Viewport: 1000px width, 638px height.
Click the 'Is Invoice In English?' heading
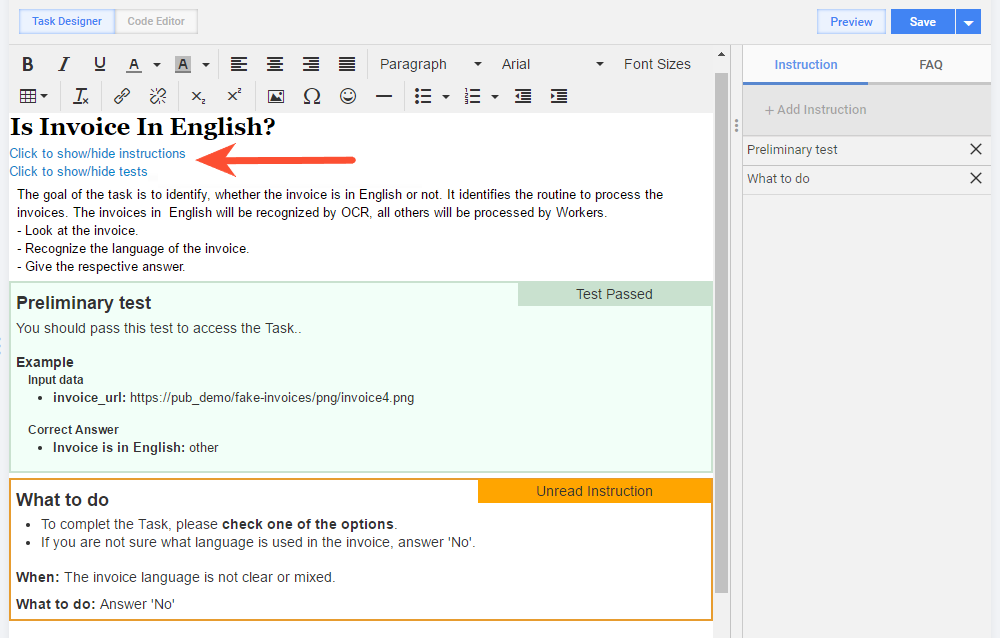(143, 127)
